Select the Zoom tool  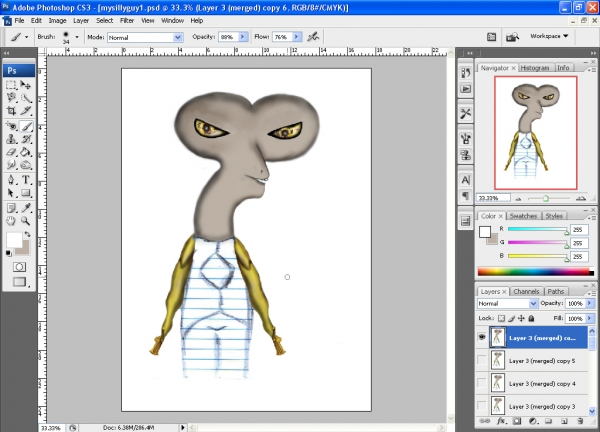click(26, 221)
